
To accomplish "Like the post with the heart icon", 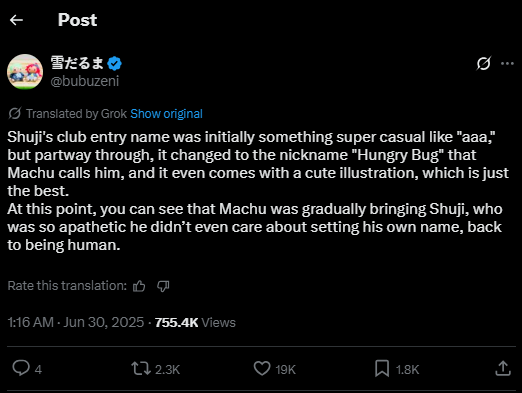I will pyautogui.click(x=262, y=368).
